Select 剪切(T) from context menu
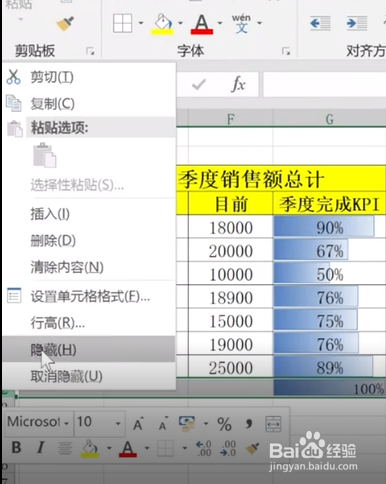The height and width of the screenshot is (484, 386). coord(89,77)
